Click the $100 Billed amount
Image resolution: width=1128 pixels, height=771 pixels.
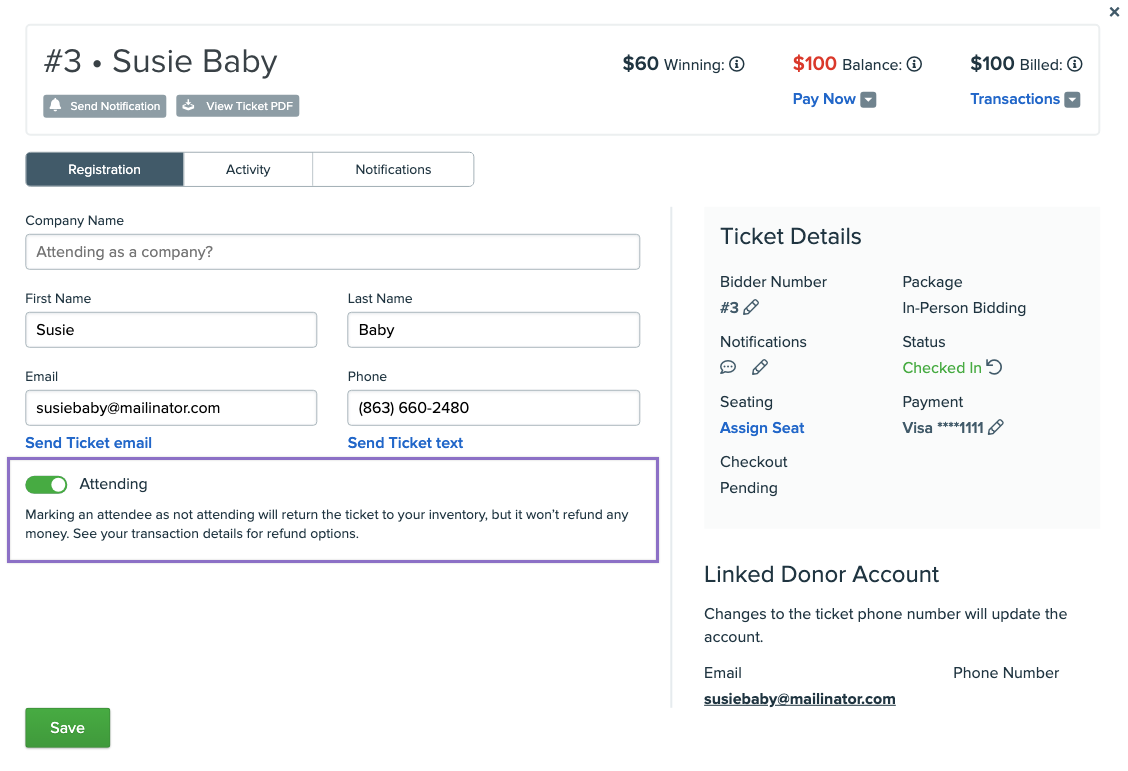click(992, 64)
